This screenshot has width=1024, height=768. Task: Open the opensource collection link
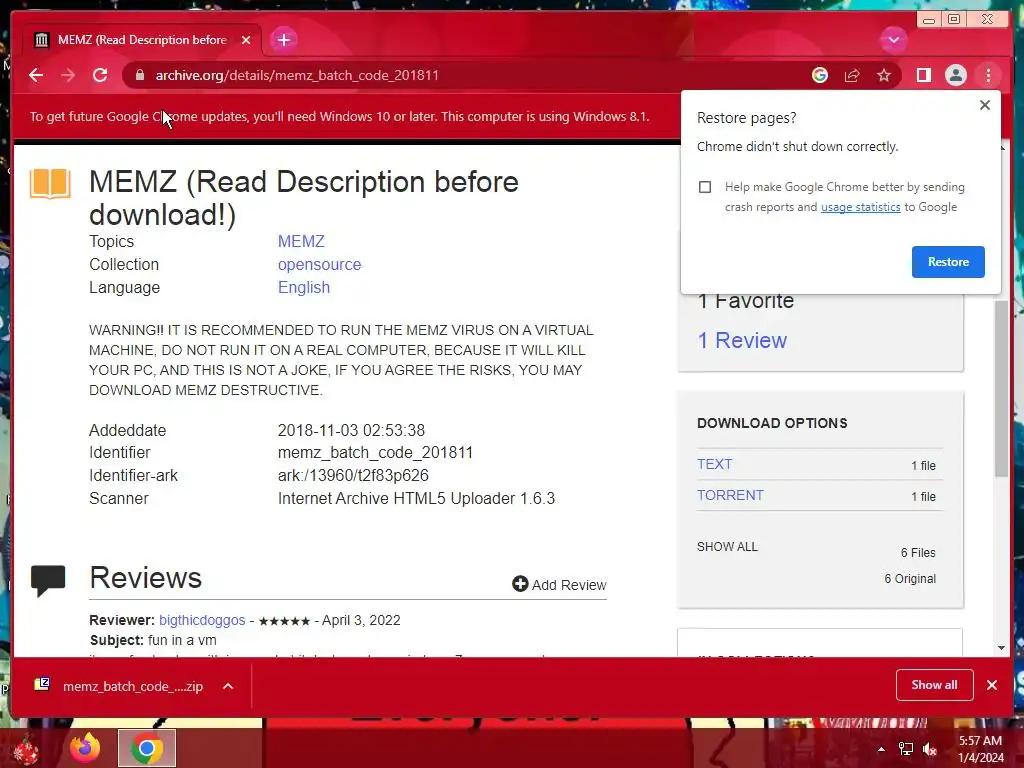tap(319, 264)
